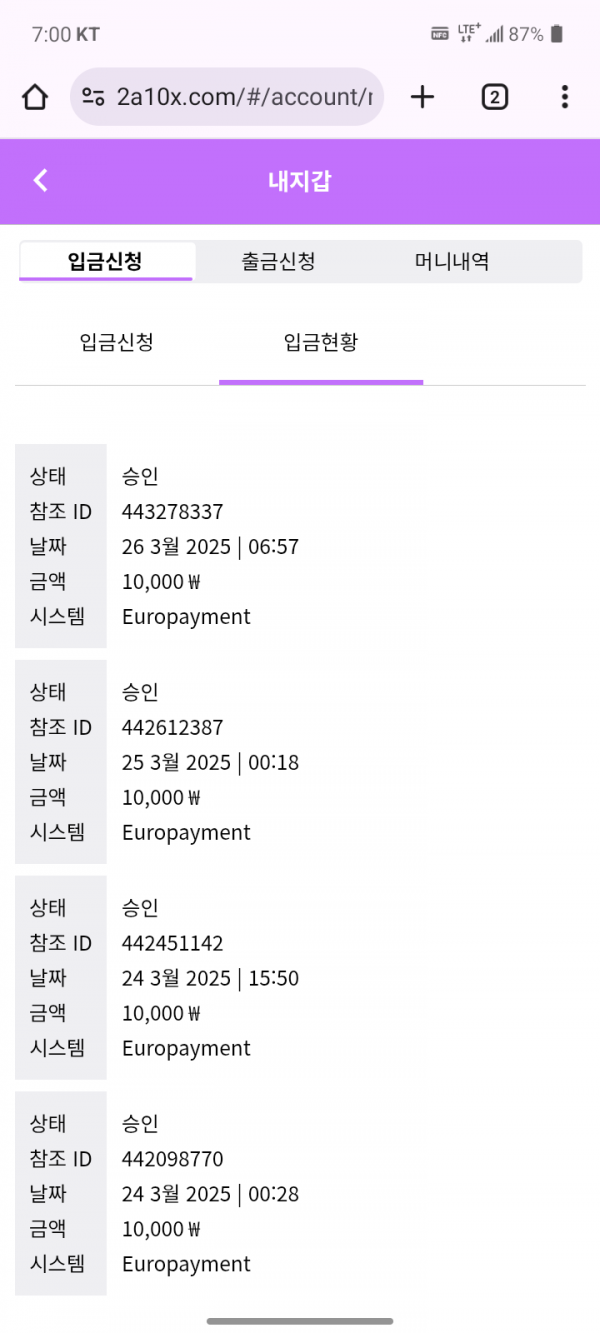Open the browser three-dot menu
The width and height of the screenshot is (600, 1333).
(565, 97)
